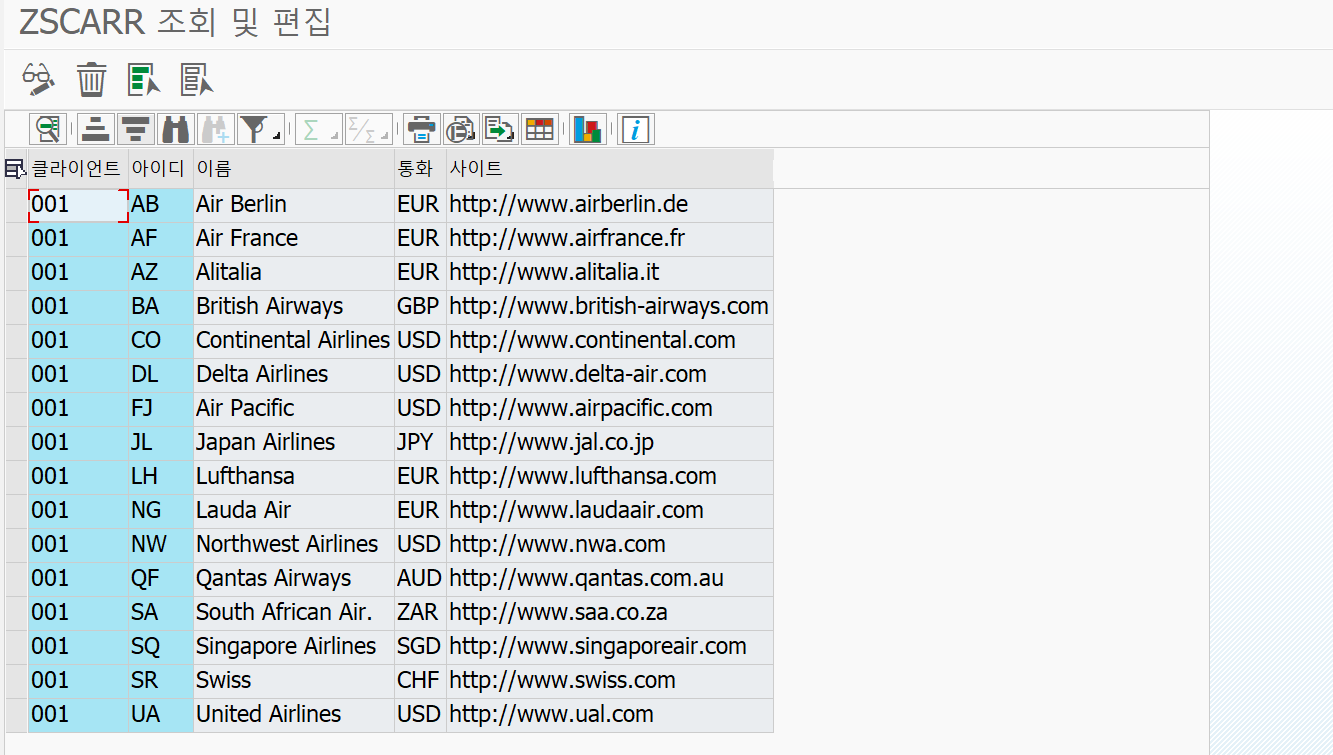Click the Delta Airlines name cell

point(294,375)
